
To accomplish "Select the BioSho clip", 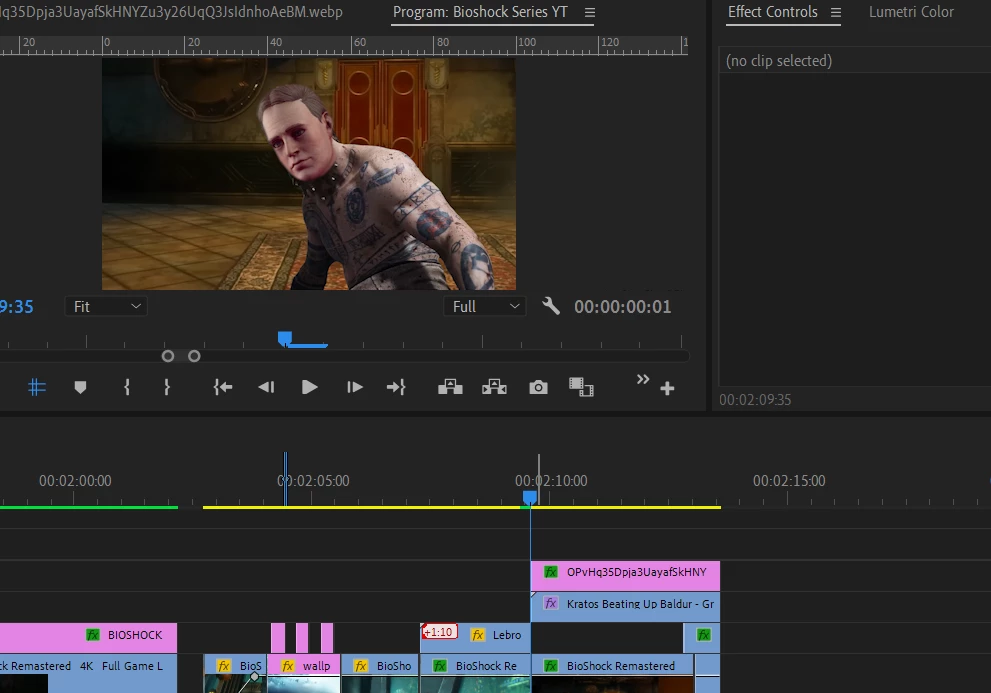I will coord(380,673).
